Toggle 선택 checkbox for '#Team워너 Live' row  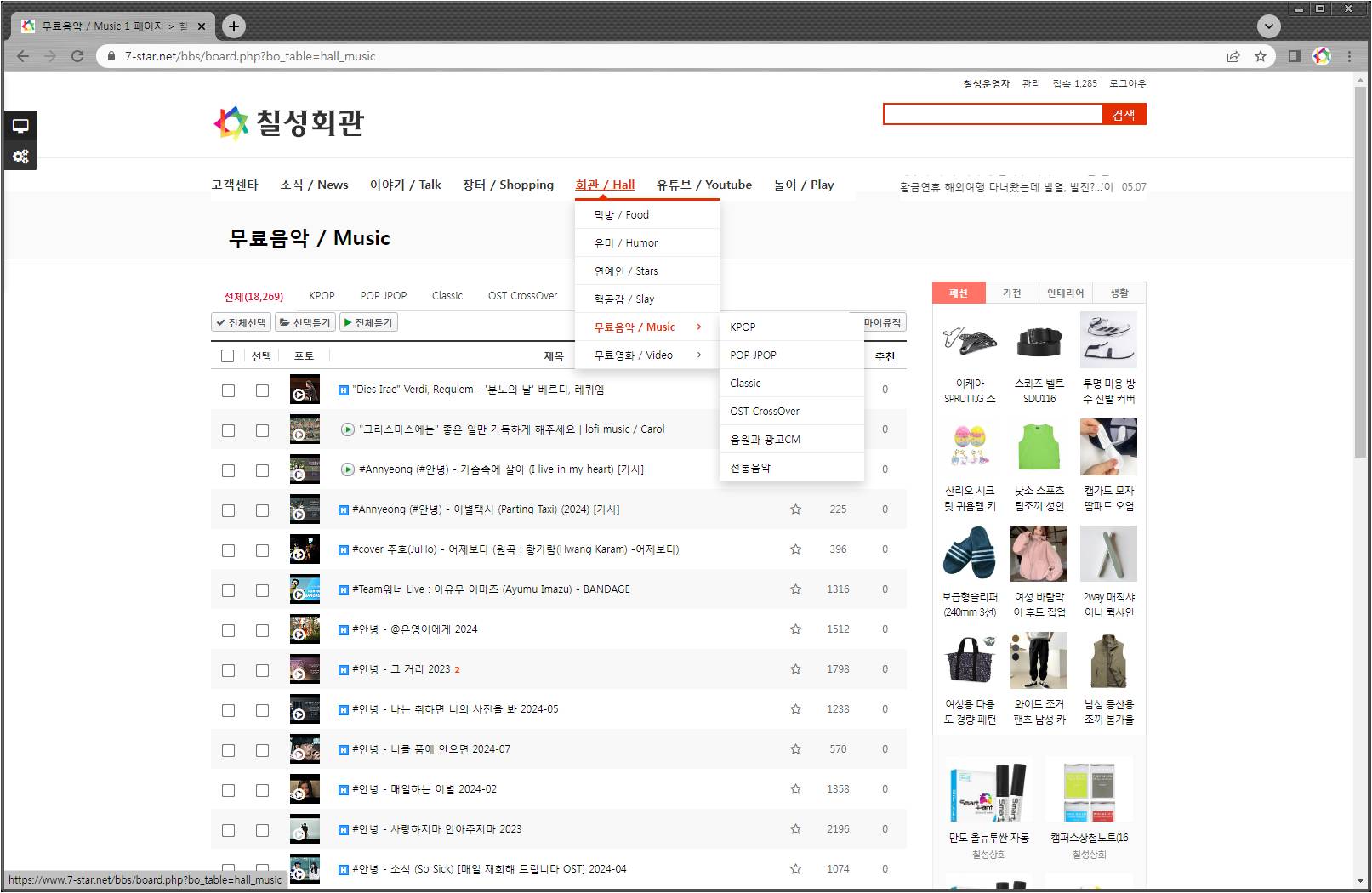click(x=262, y=590)
